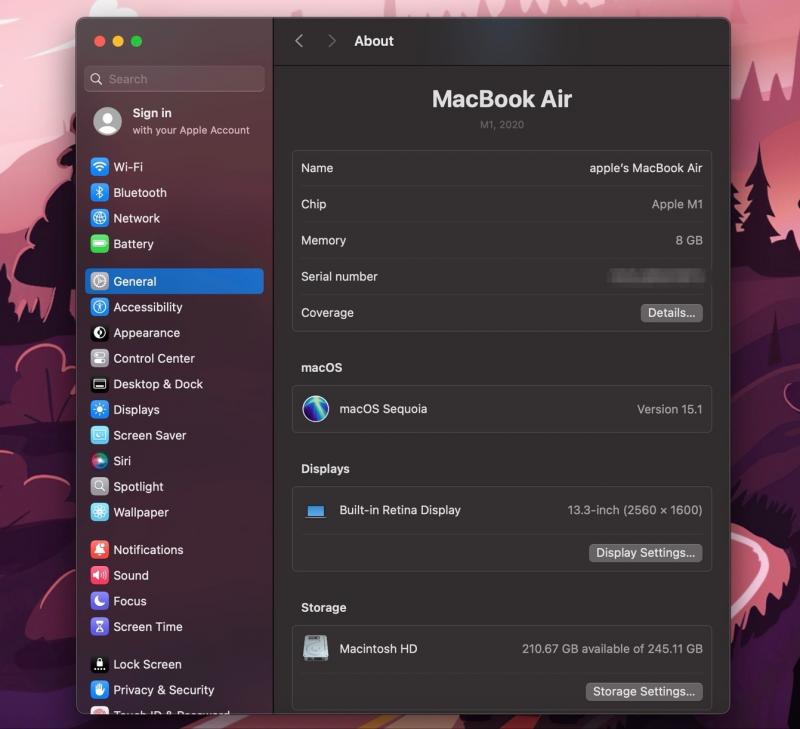The height and width of the screenshot is (729, 800).
Task: Click the Appearance icon
Action: (x=99, y=333)
